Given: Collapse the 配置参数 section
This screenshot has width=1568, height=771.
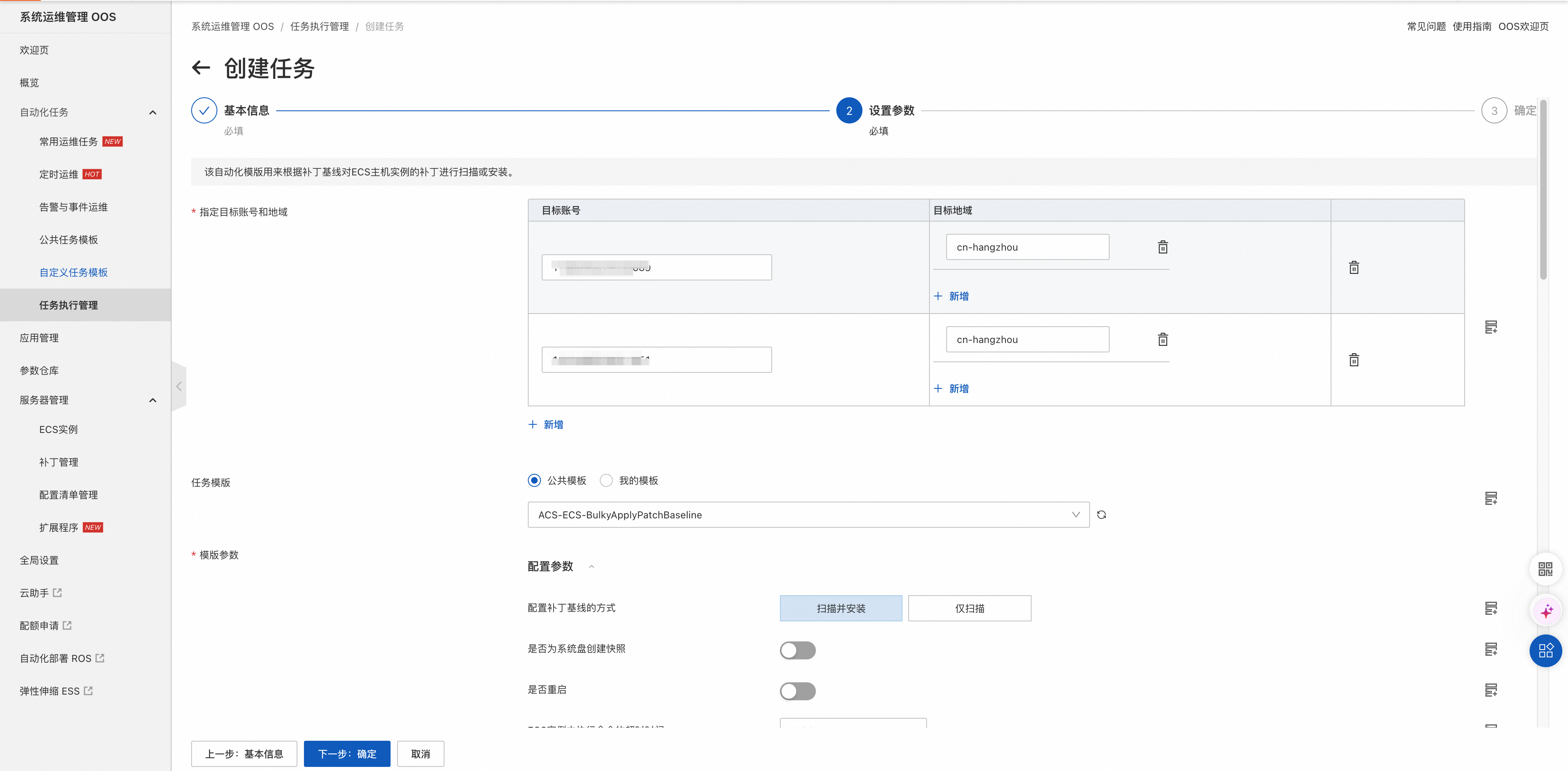Looking at the screenshot, I should pyautogui.click(x=591, y=566).
